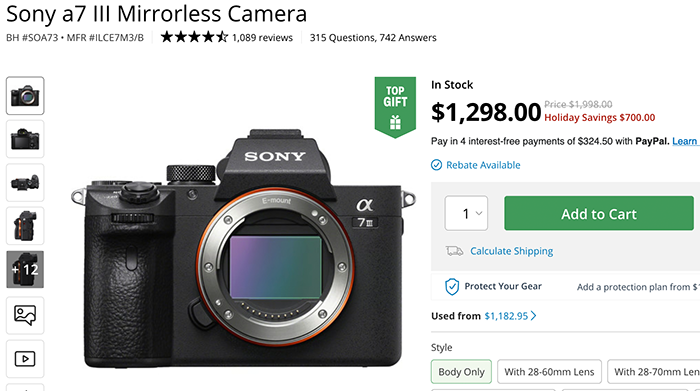Select the With 28-70mm Lens style
This screenshot has height=391, width=700.
654,372
